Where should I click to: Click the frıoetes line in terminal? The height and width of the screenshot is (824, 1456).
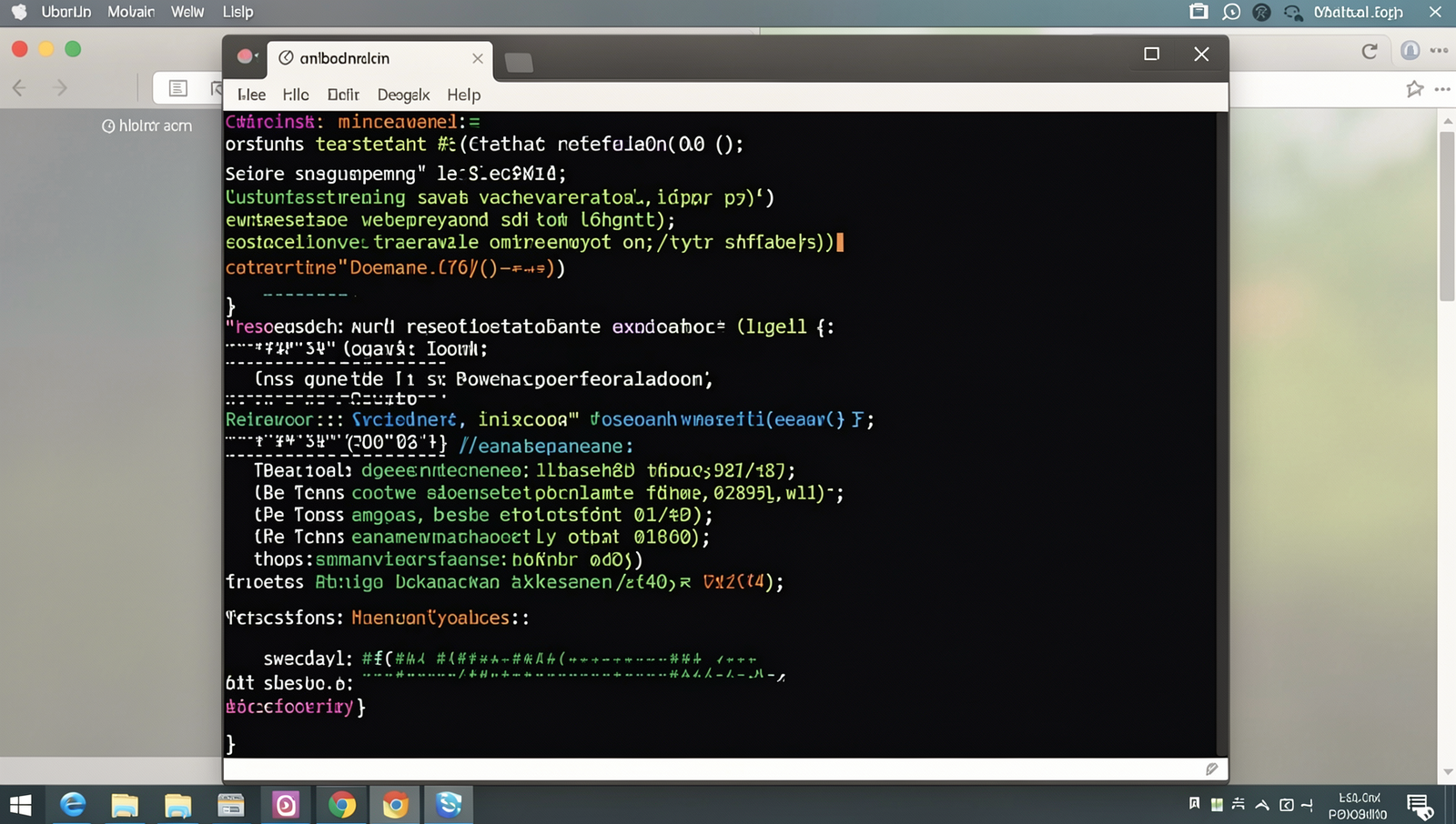tap(504, 582)
